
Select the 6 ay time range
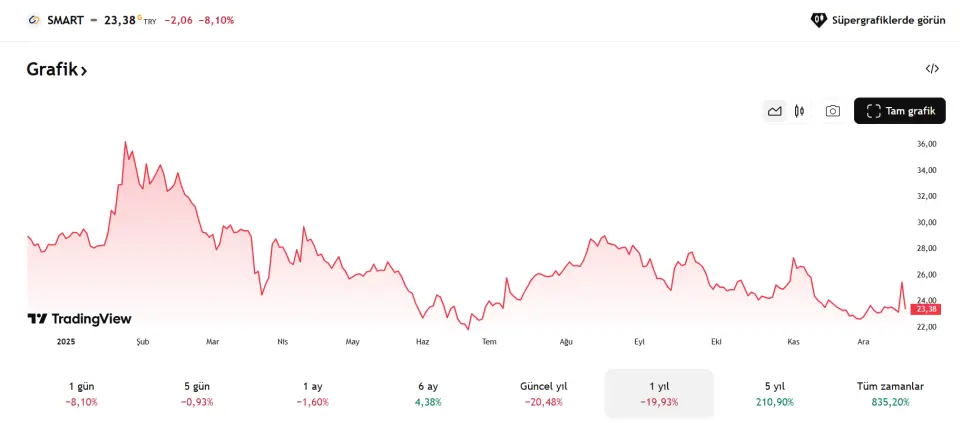click(x=428, y=393)
